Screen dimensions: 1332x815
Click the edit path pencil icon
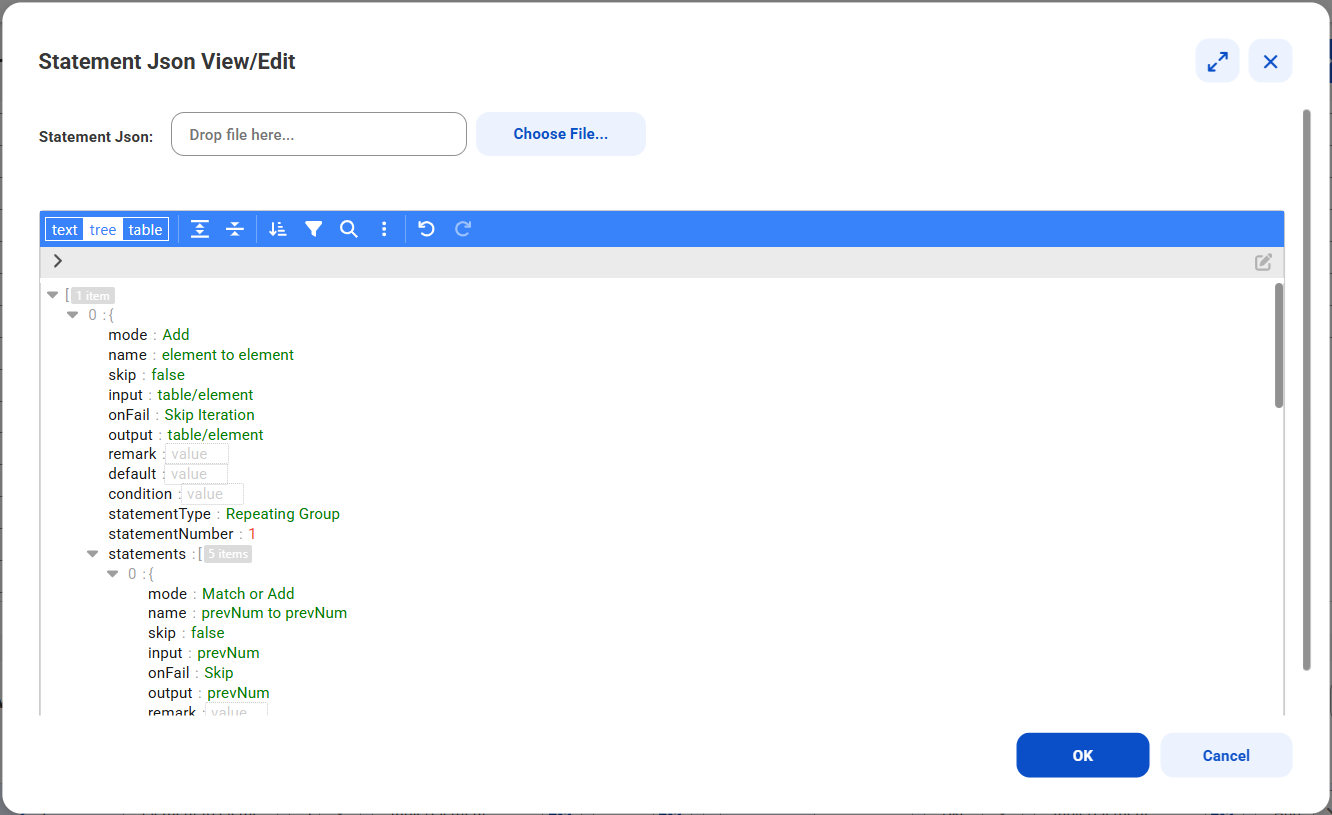(1264, 262)
